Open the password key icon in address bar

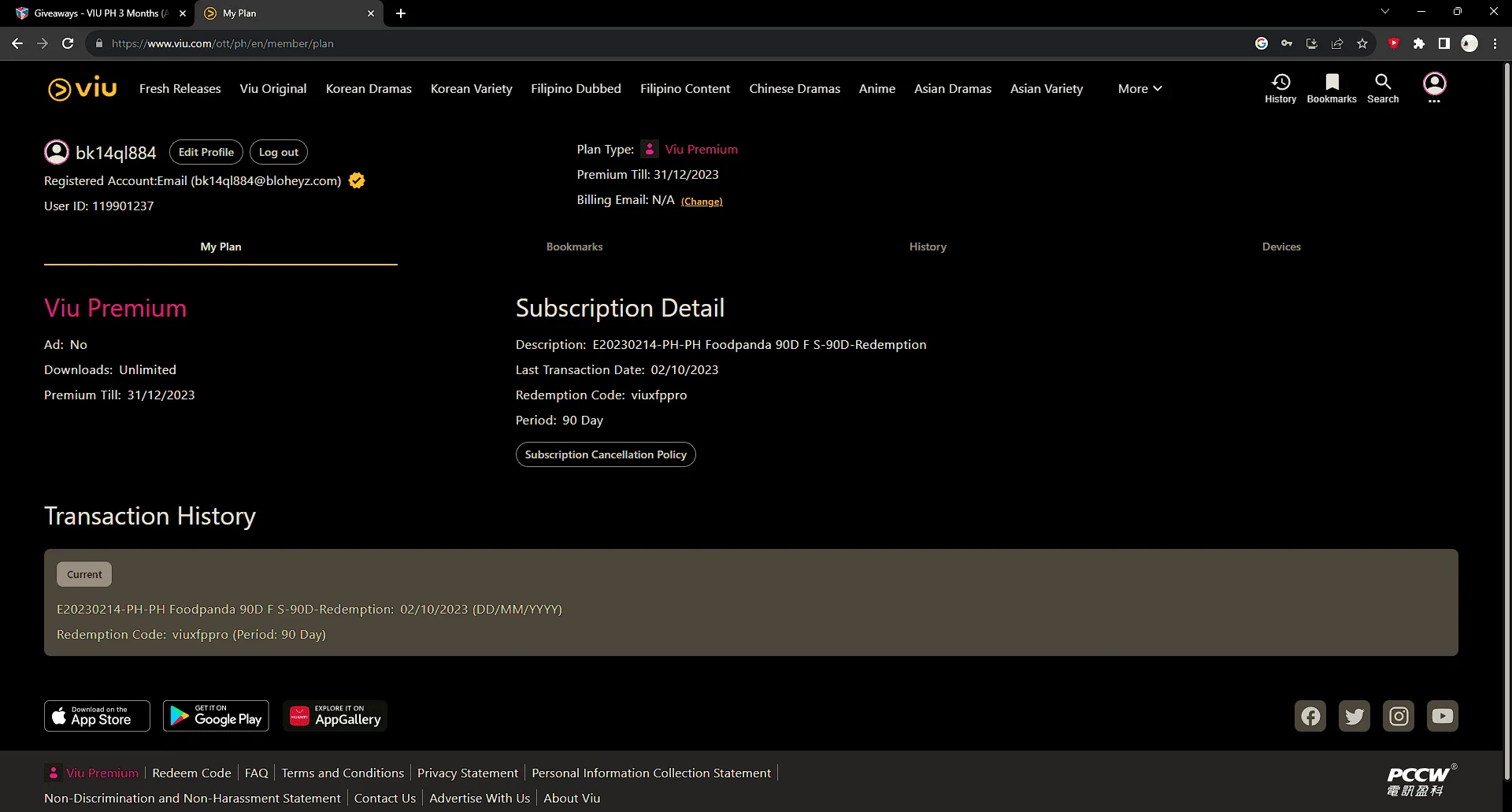[x=1287, y=43]
